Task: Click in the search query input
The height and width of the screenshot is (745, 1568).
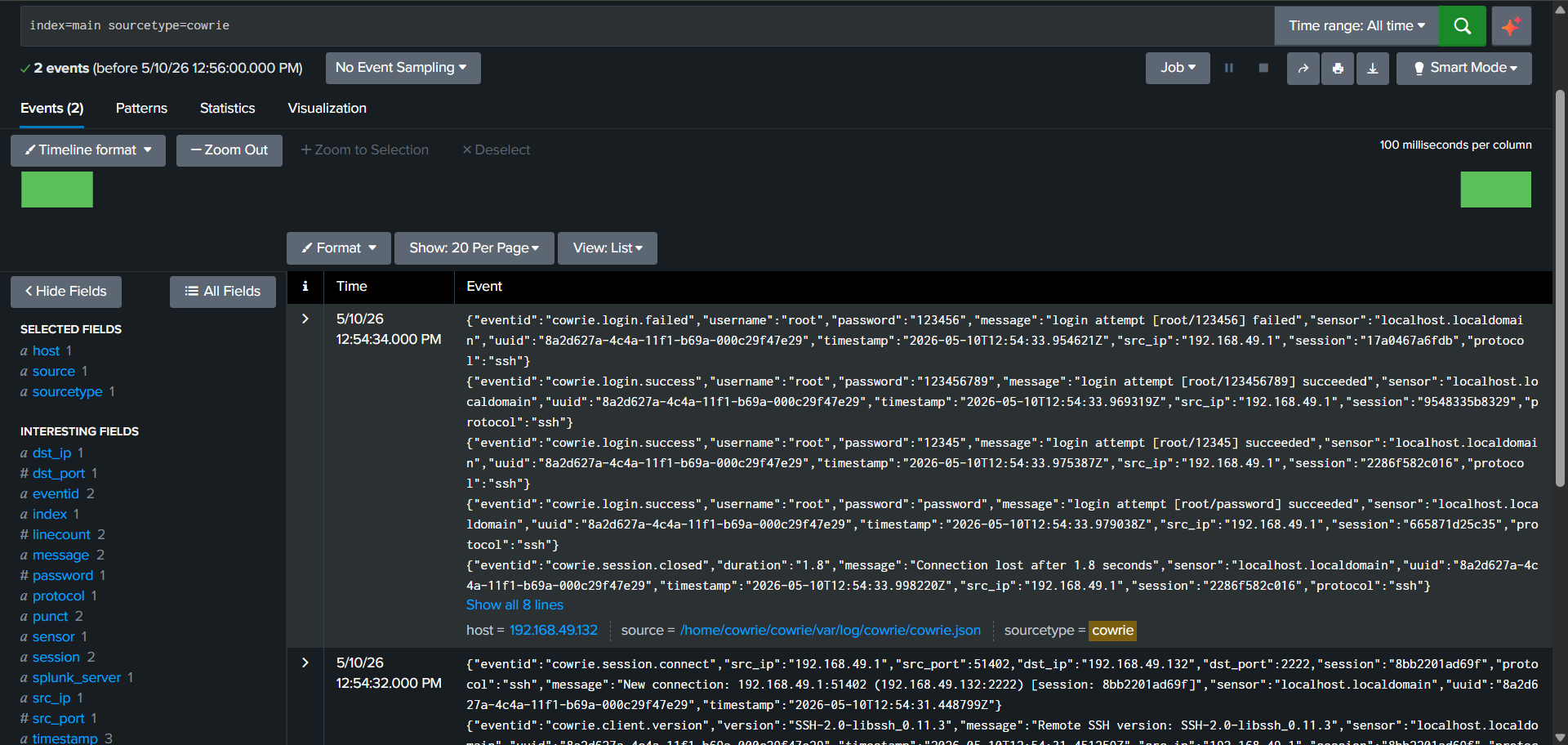Action: pyautogui.click(x=647, y=26)
